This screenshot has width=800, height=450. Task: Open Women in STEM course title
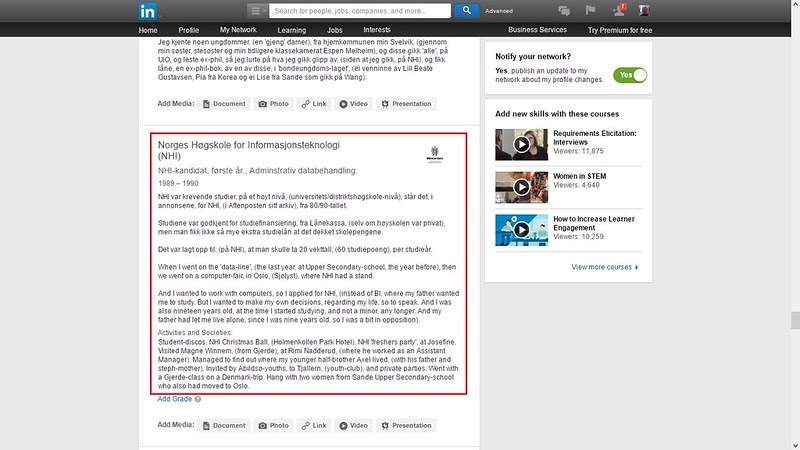pyautogui.click(x=580, y=176)
